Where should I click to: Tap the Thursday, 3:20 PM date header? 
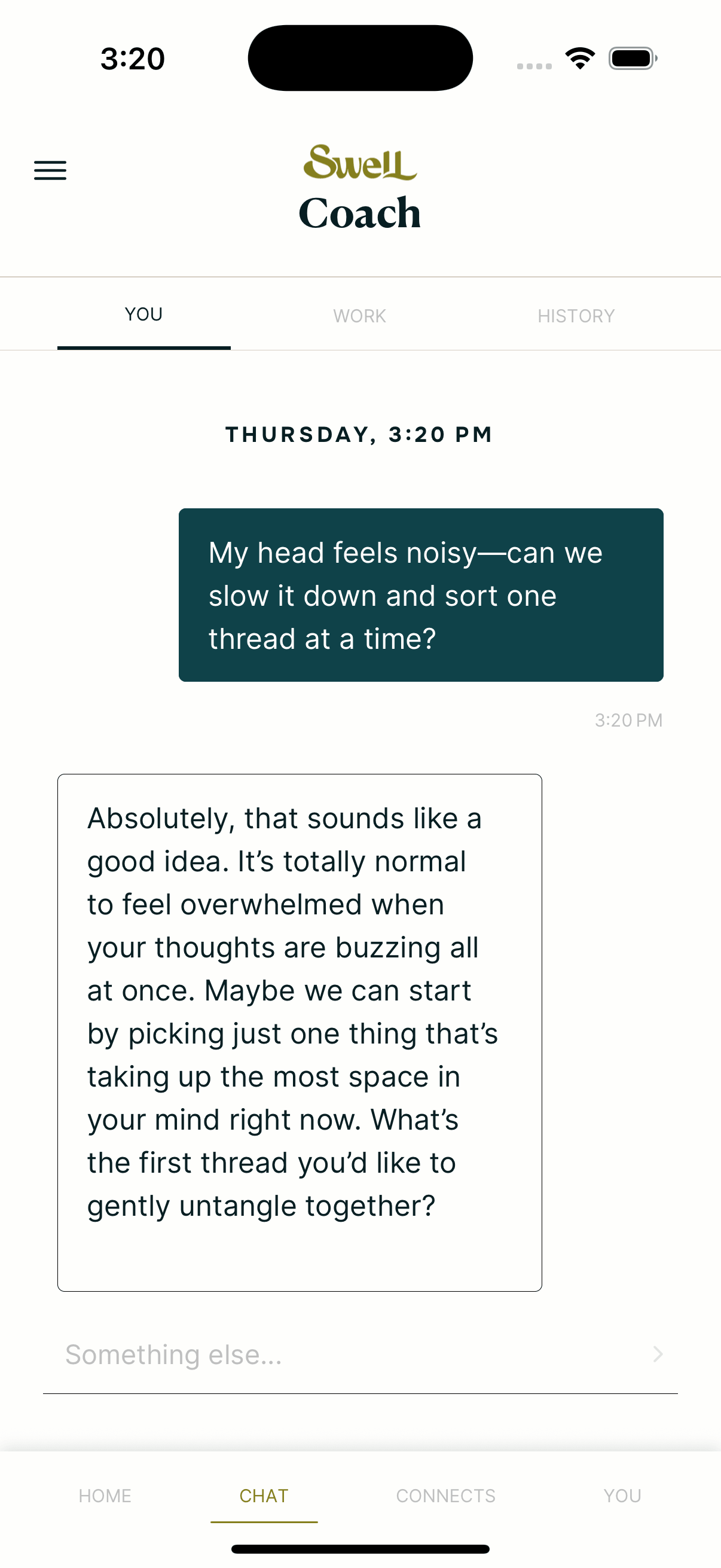359,435
